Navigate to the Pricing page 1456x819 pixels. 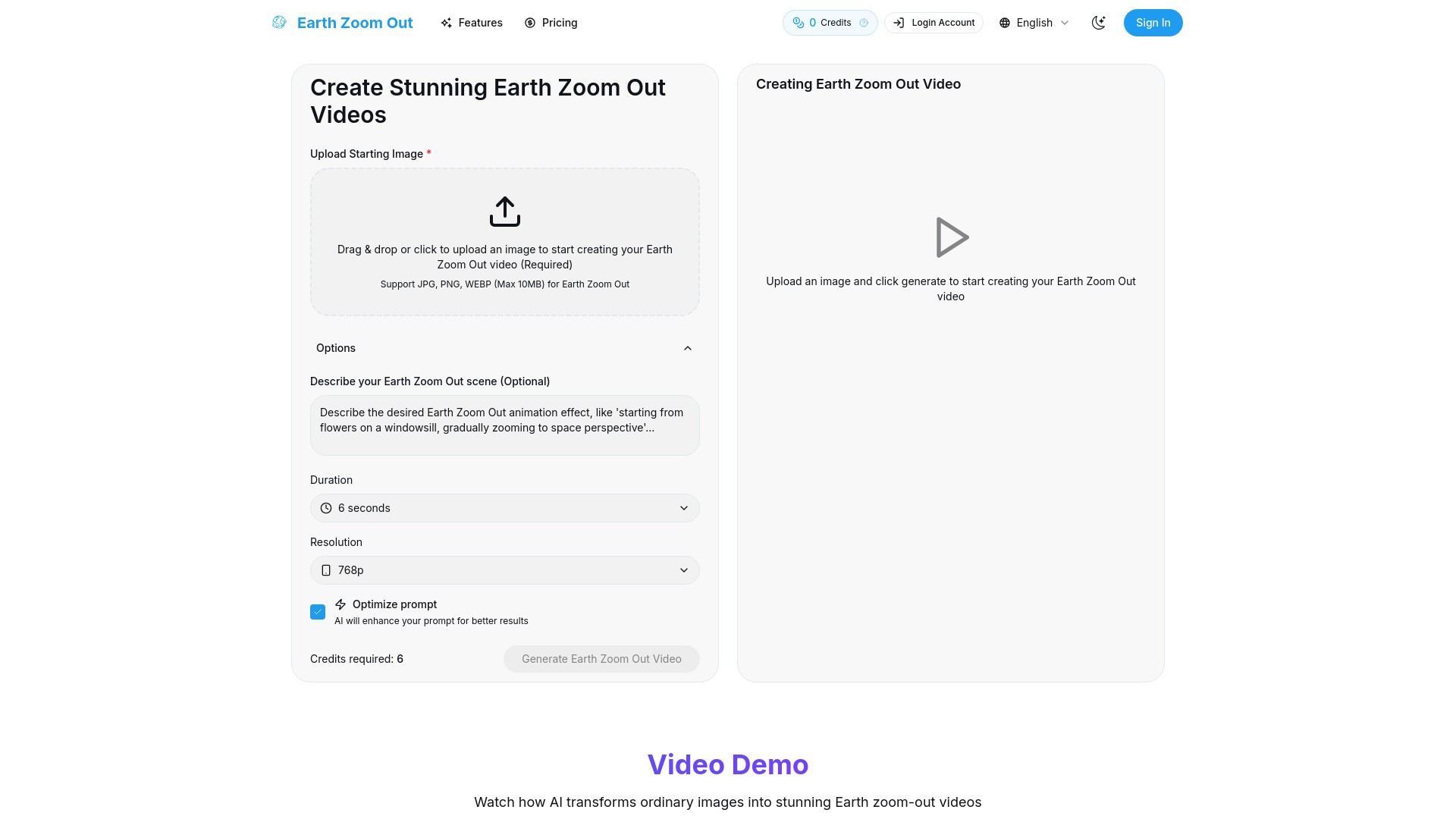point(558,22)
